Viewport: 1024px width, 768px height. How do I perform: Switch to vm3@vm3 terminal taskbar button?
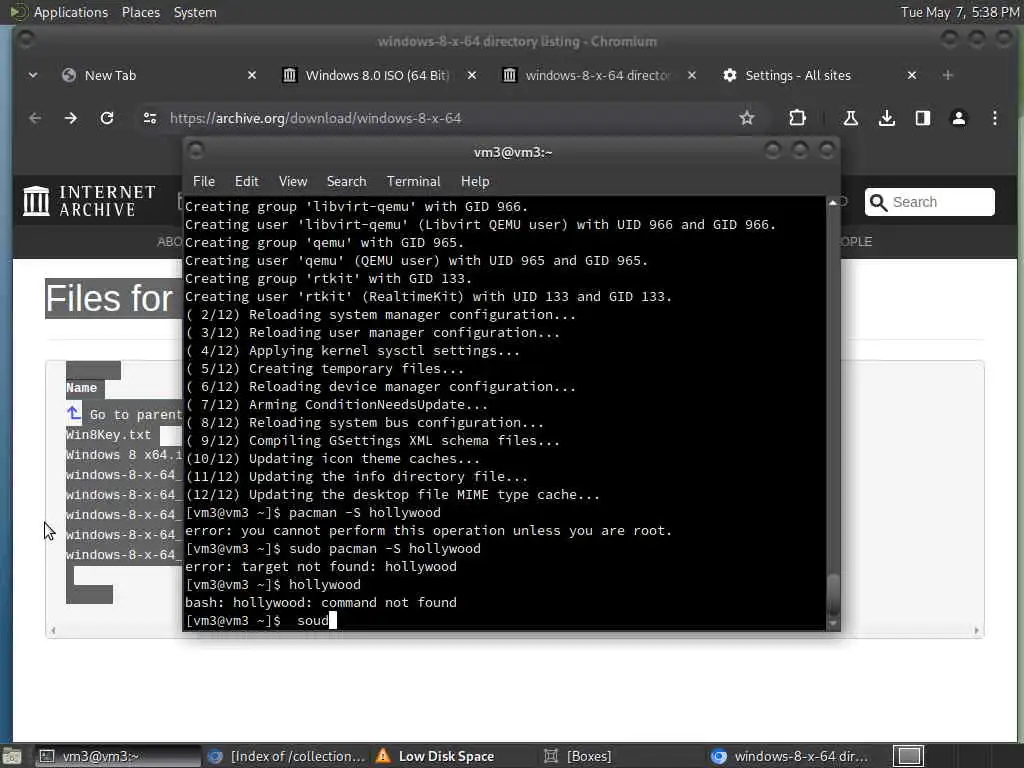click(116, 756)
